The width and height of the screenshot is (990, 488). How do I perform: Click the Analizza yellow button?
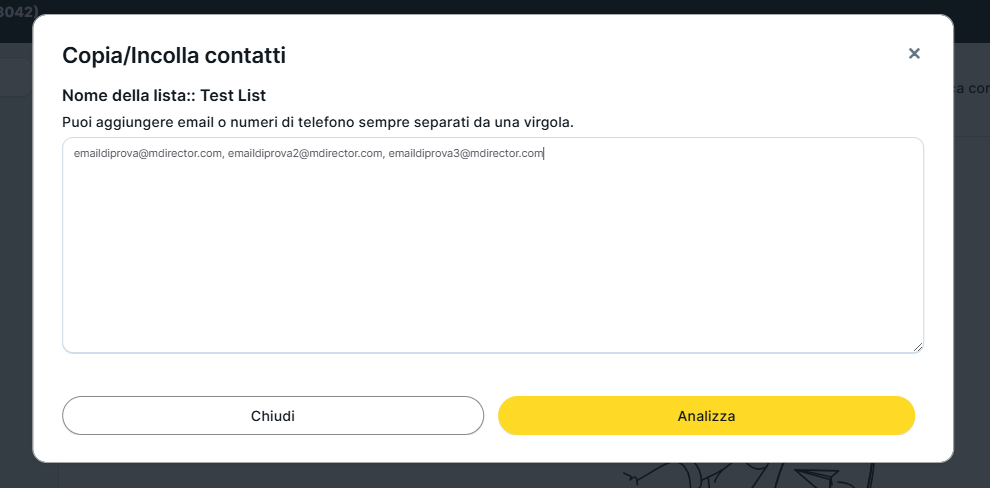click(x=706, y=416)
